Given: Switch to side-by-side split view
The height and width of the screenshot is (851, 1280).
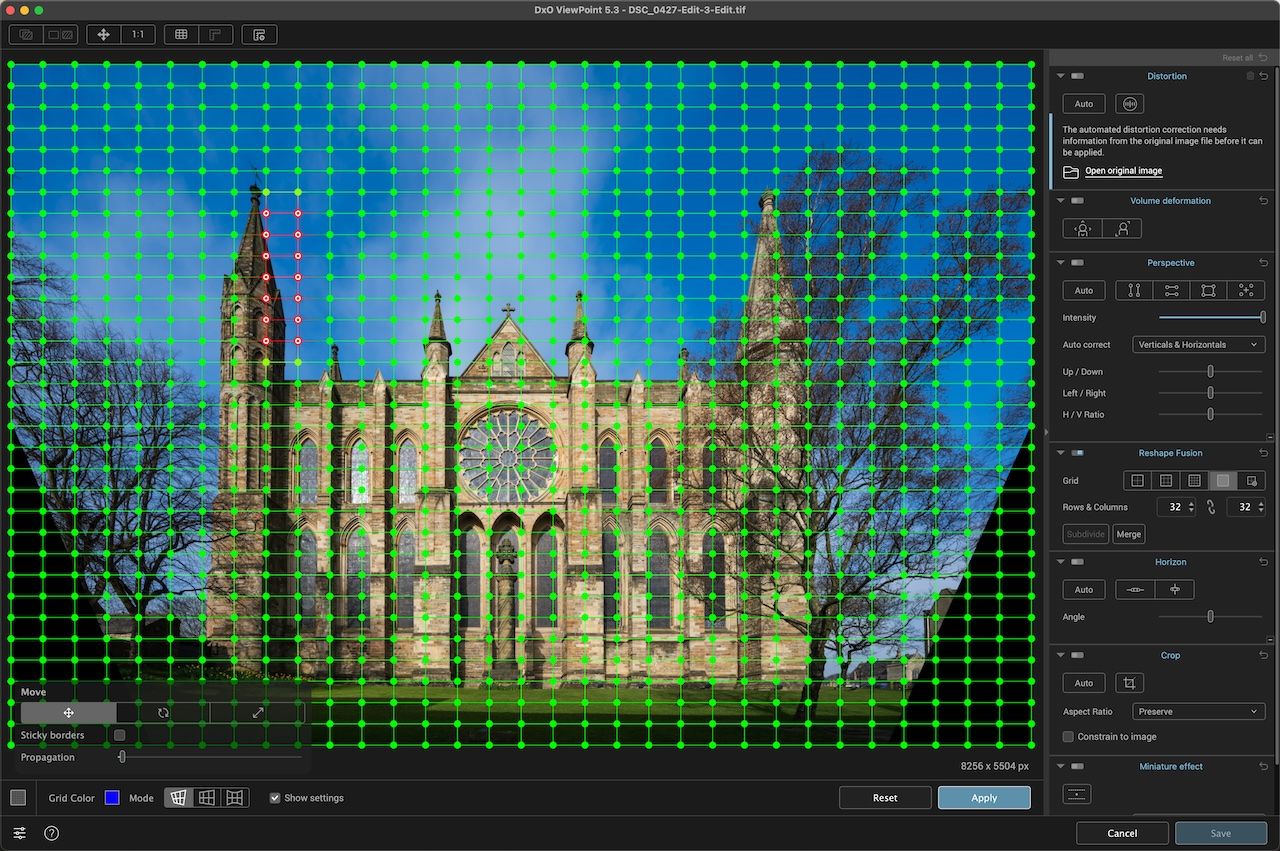Looking at the screenshot, I should 60,34.
